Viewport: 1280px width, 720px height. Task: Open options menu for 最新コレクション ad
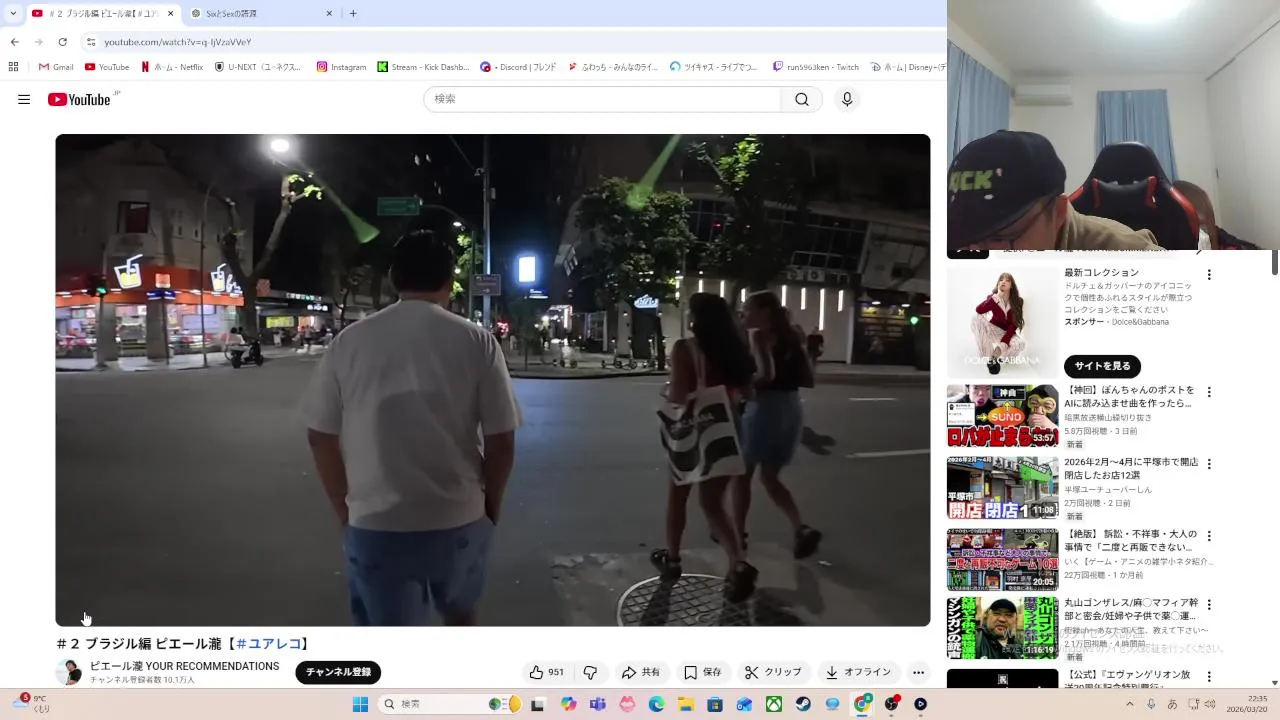1209,275
